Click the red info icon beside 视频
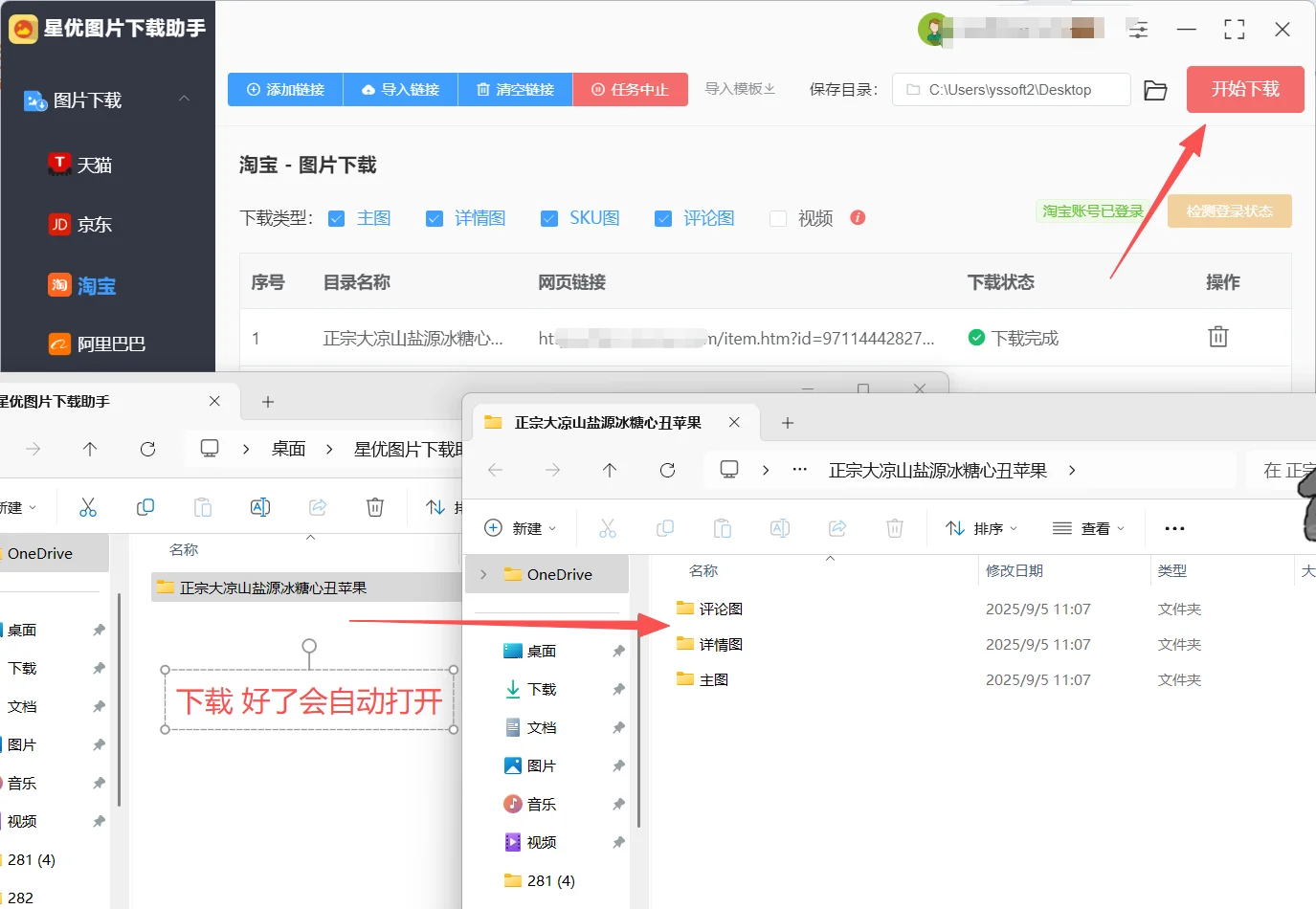Viewport: 1316px width, 909px height. tap(858, 218)
